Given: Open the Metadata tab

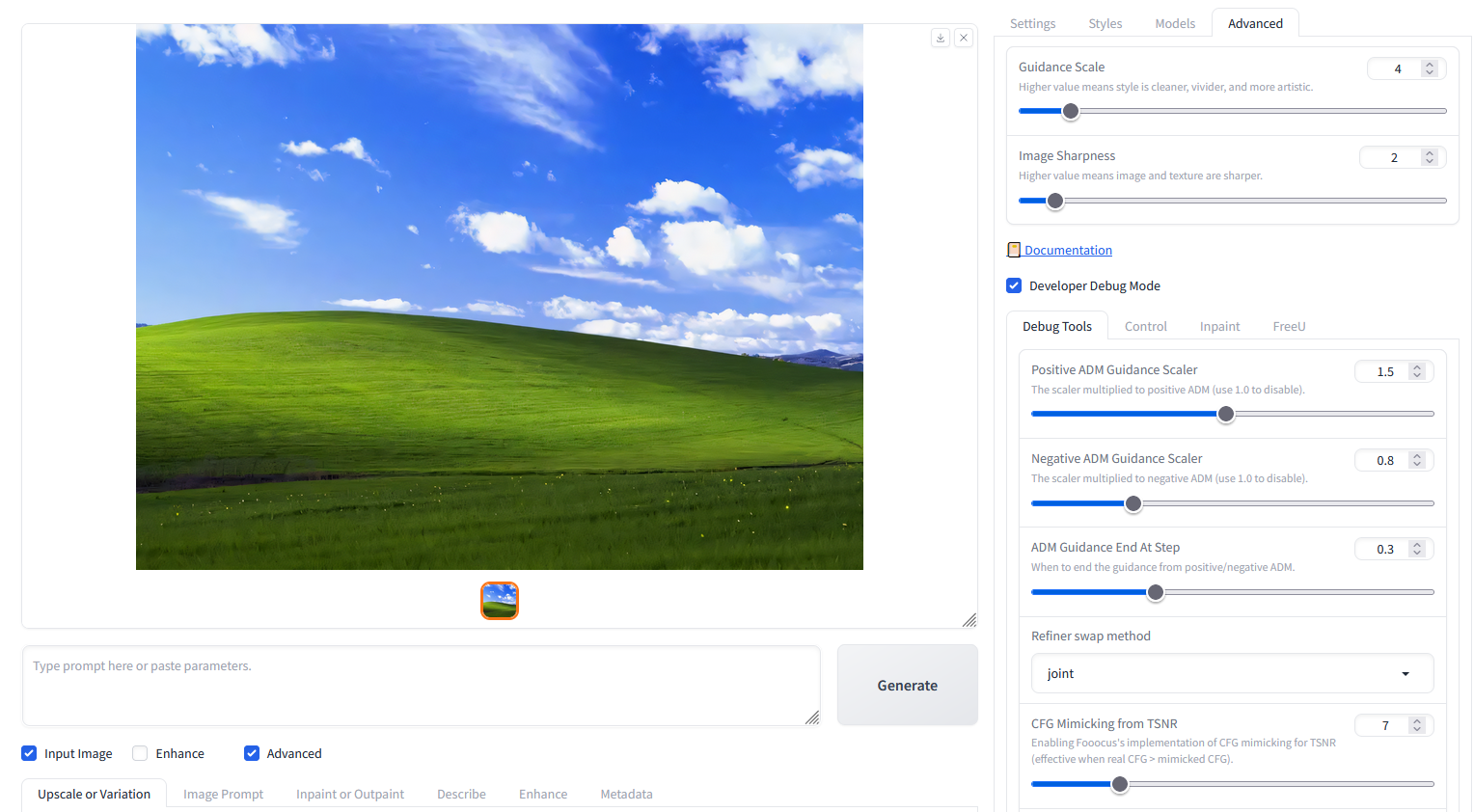Looking at the screenshot, I should [x=626, y=794].
